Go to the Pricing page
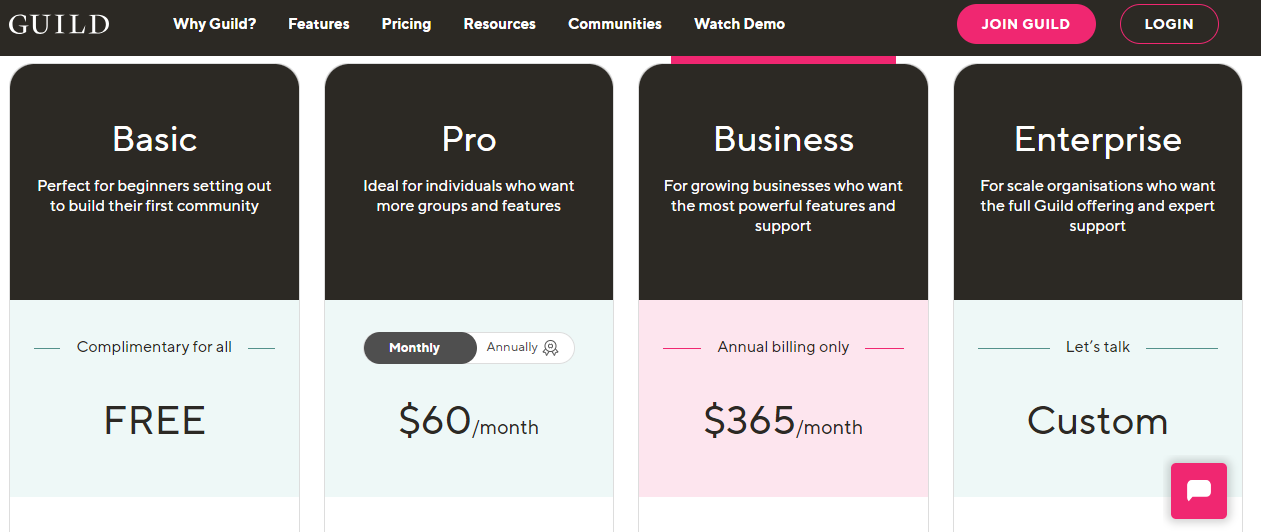Viewport: 1261px width, 532px height. pos(406,24)
